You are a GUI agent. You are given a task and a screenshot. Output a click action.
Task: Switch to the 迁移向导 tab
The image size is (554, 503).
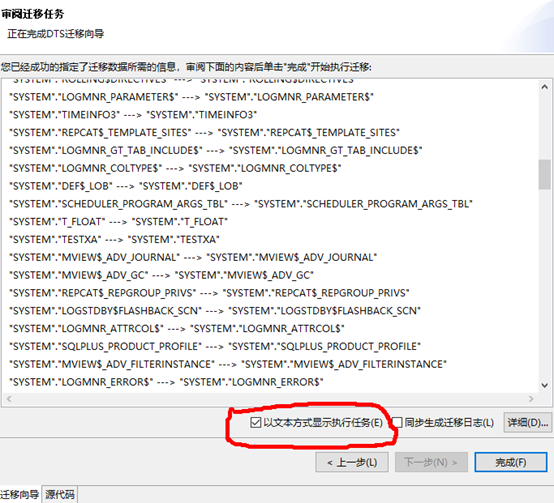tap(20, 494)
